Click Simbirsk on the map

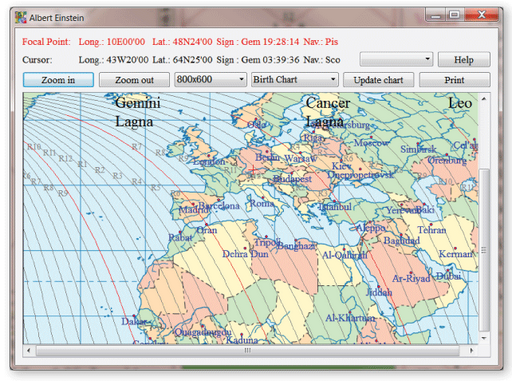418,149
